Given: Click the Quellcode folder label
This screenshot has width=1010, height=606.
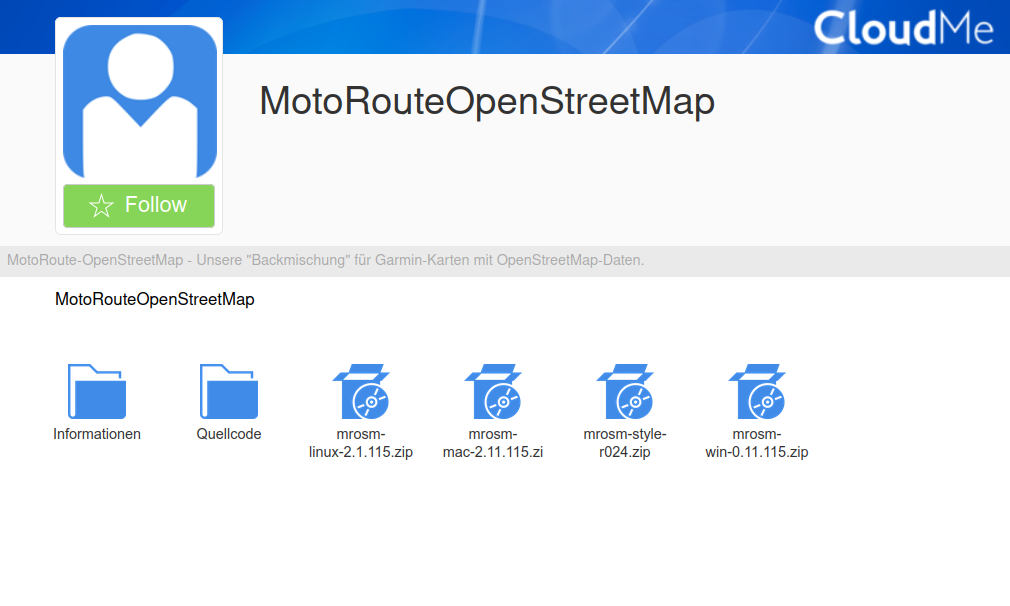Looking at the screenshot, I should (x=229, y=434).
